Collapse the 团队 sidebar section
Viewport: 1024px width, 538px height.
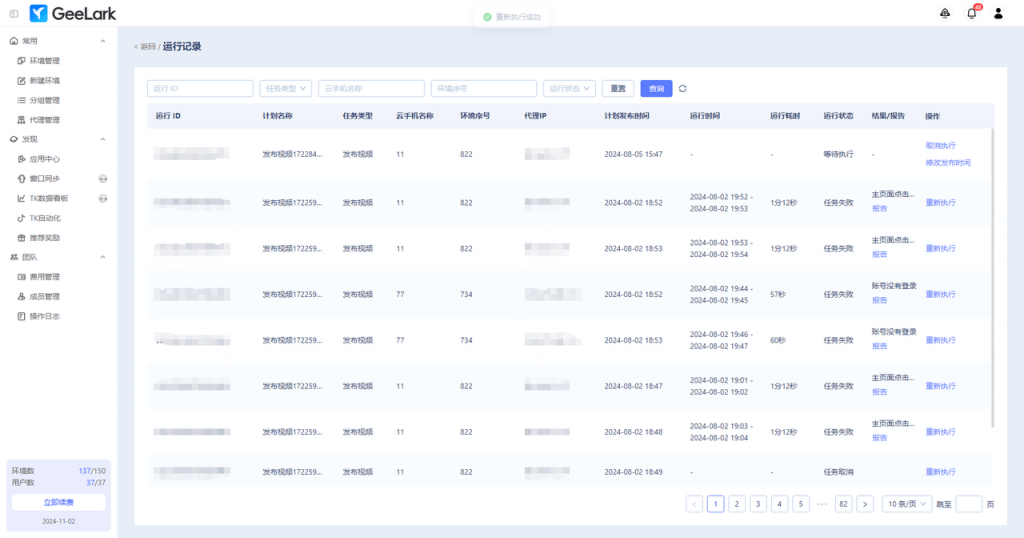click(103, 257)
